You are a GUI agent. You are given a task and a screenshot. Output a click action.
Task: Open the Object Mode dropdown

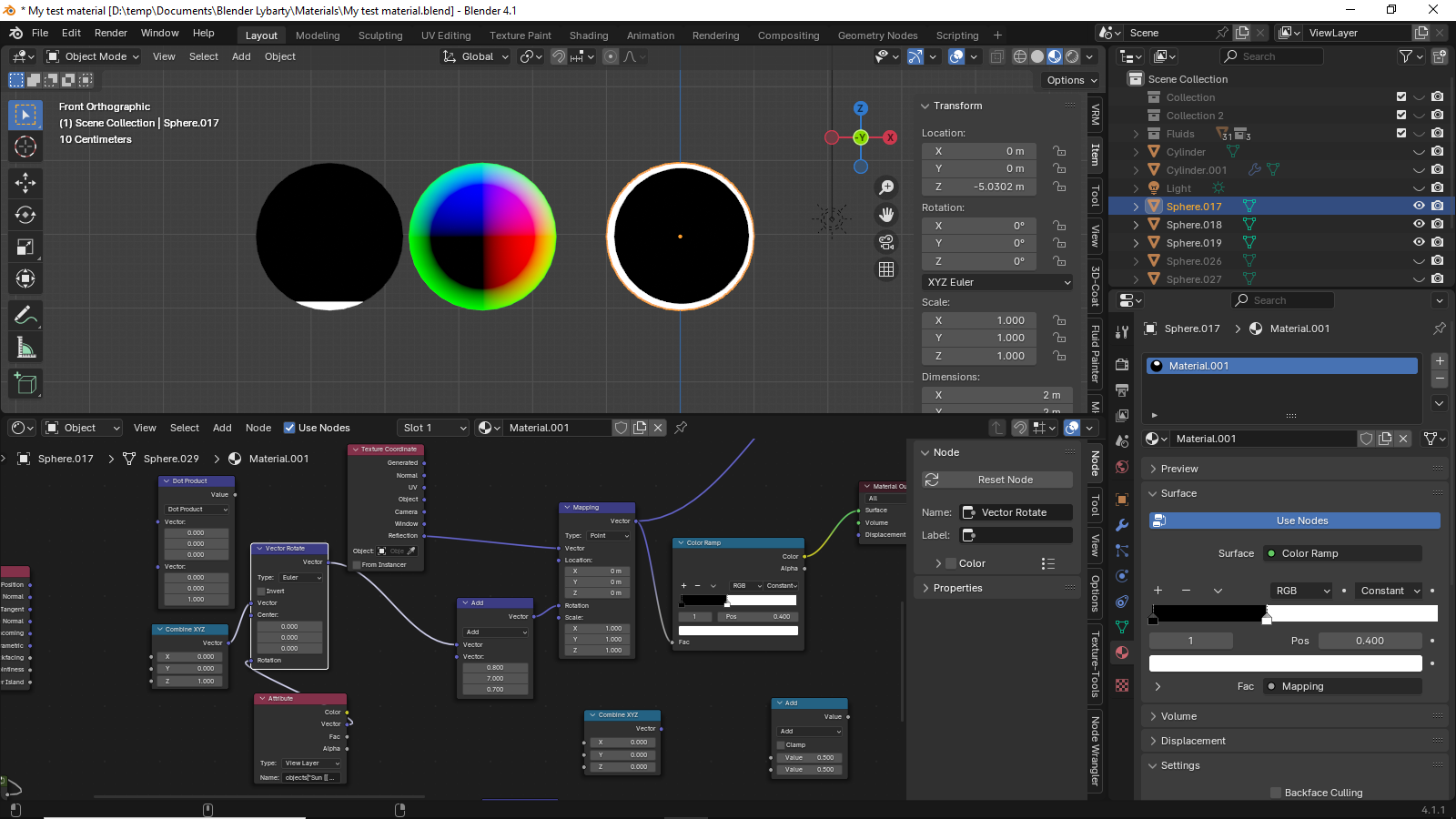[x=93, y=56]
